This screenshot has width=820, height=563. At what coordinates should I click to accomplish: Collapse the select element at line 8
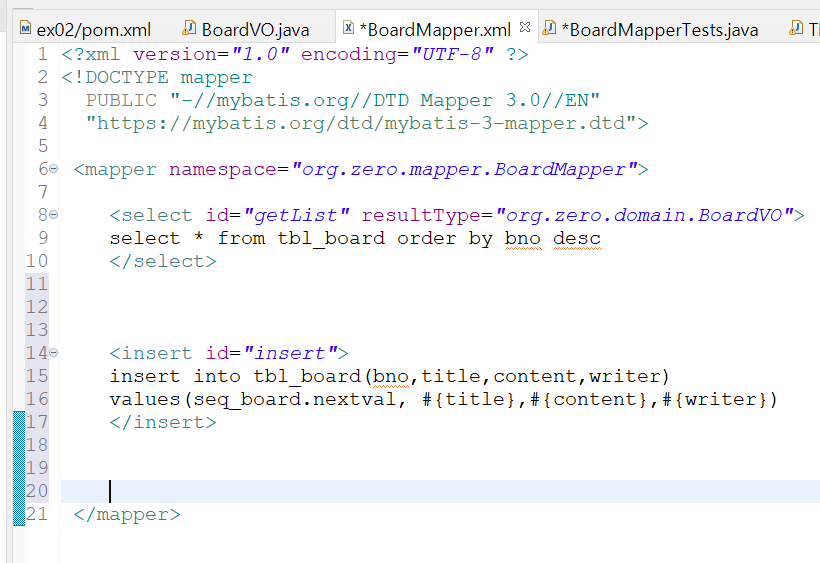pyautogui.click(x=53, y=214)
